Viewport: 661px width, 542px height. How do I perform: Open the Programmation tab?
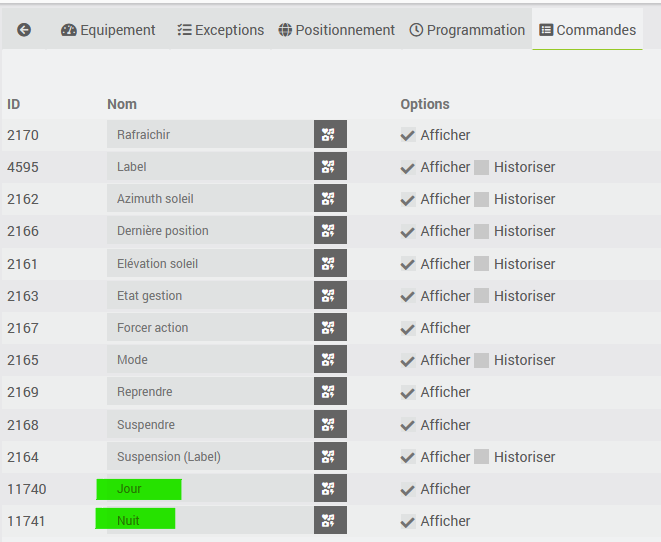coord(467,30)
